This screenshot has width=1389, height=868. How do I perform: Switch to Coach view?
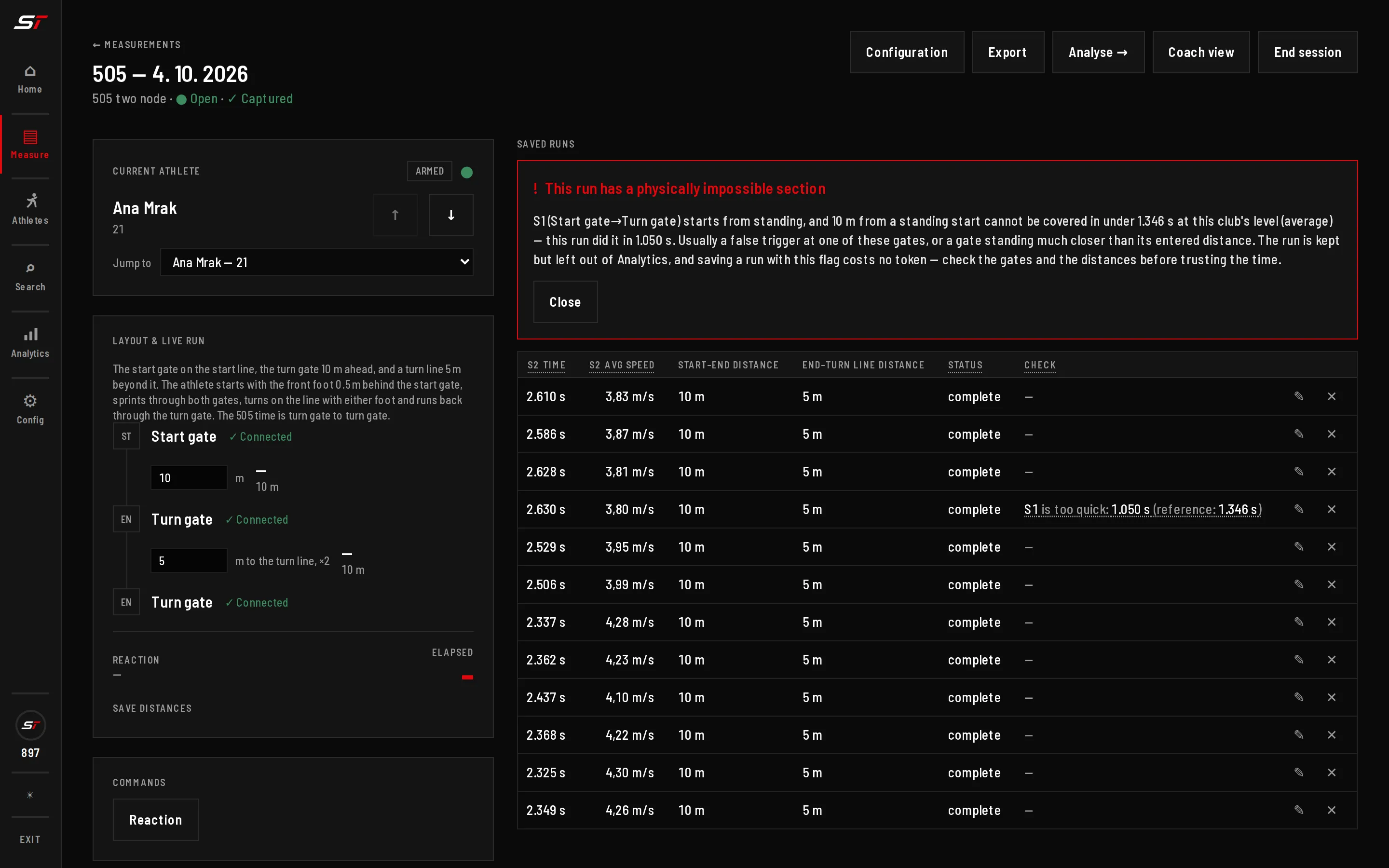pos(1201,52)
